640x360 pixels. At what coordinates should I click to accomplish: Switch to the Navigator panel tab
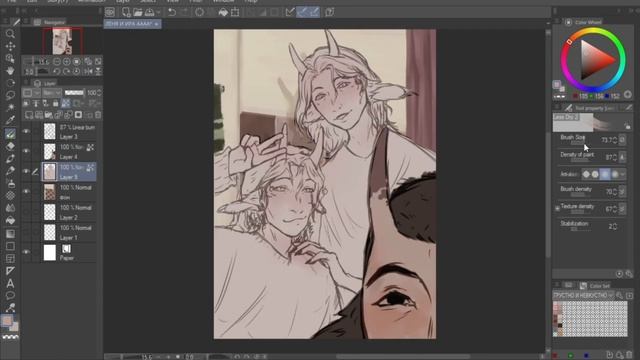click(x=50, y=22)
